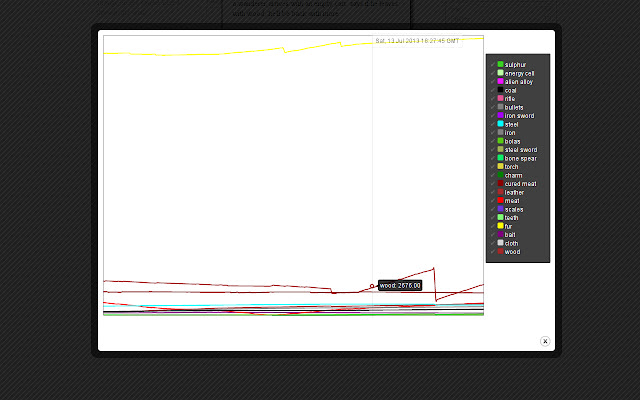Image resolution: width=640 pixels, height=400 pixels.
Task: Click the wood data point marker
Action: (x=372, y=286)
